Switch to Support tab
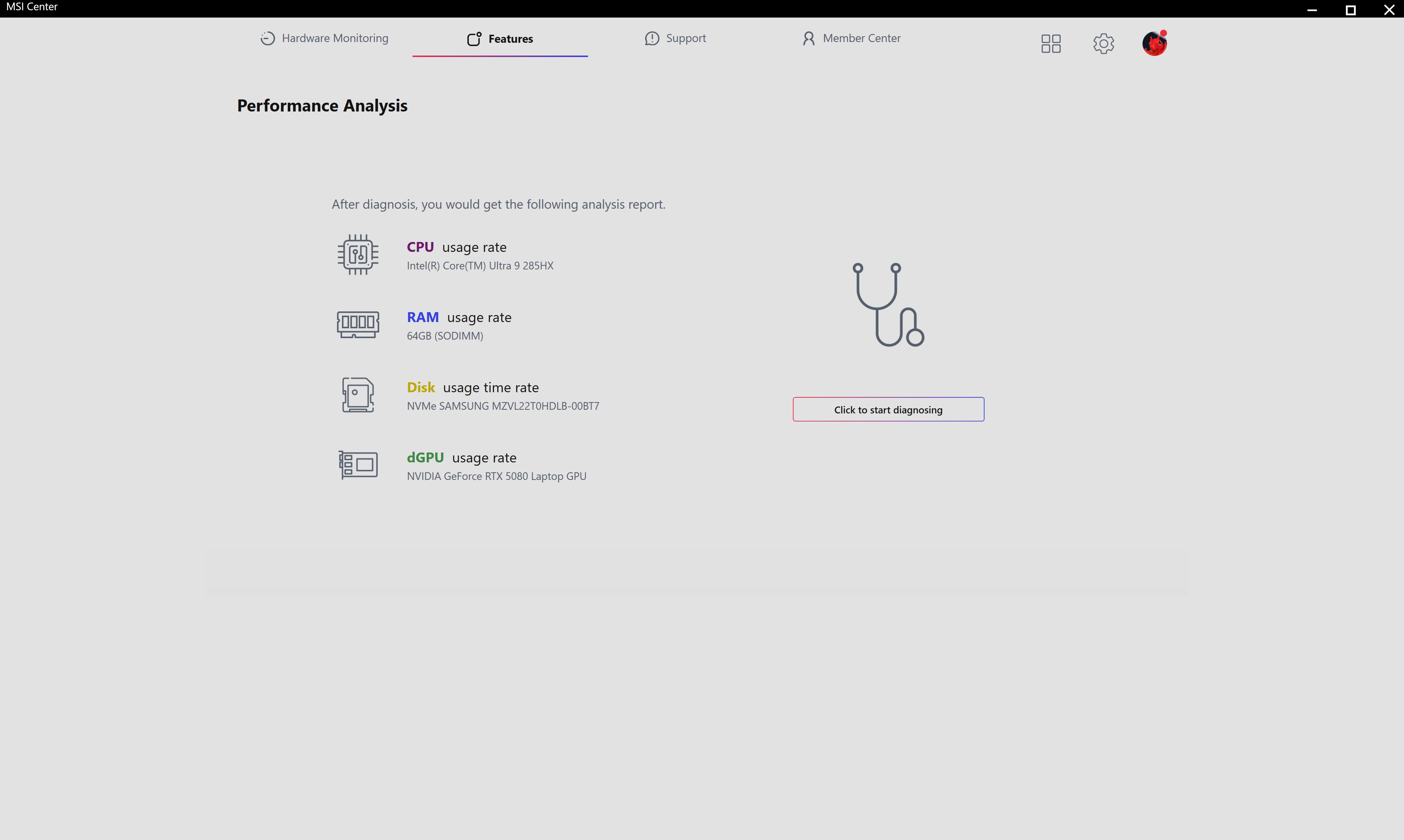 (675, 38)
